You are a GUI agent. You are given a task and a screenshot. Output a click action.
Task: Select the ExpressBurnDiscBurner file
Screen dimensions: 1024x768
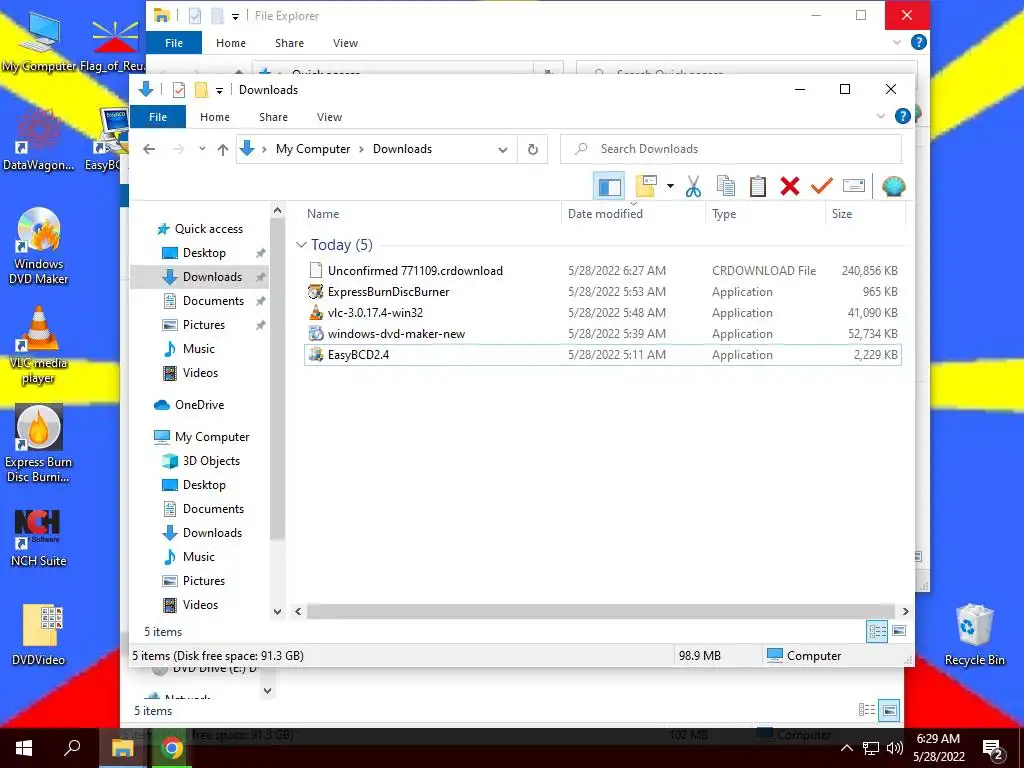pyautogui.click(x=602, y=292)
